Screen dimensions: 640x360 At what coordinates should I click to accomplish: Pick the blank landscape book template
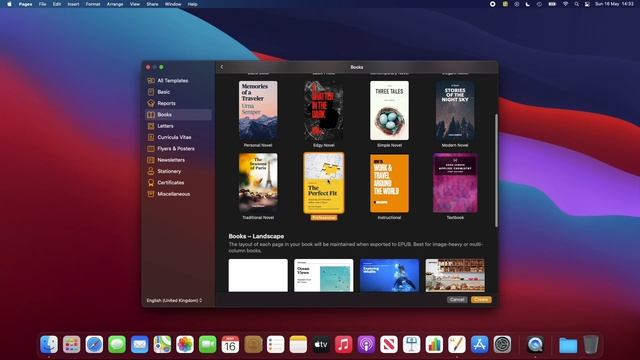(258, 276)
